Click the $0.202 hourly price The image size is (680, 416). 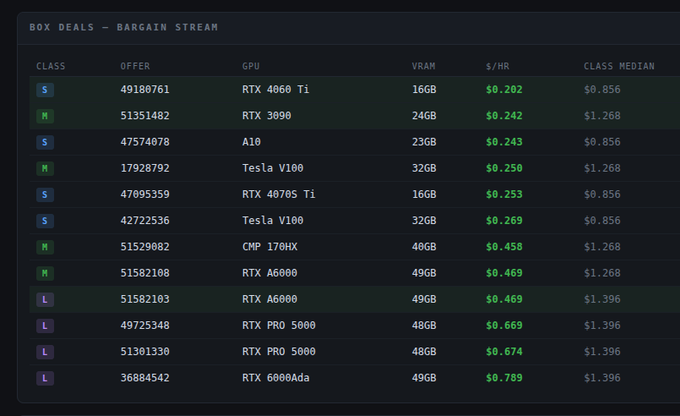pyautogui.click(x=504, y=89)
